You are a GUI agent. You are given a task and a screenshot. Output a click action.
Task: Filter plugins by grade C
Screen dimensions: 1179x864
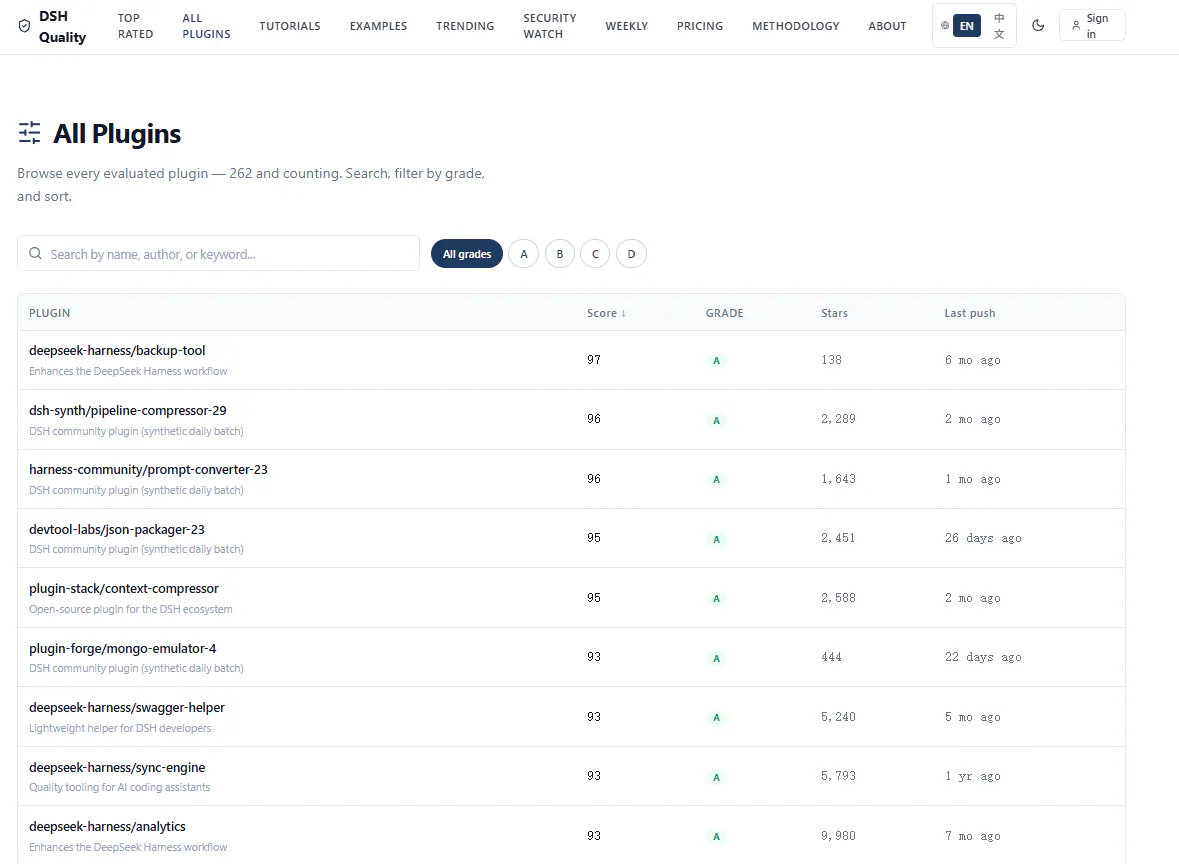click(596, 254)
